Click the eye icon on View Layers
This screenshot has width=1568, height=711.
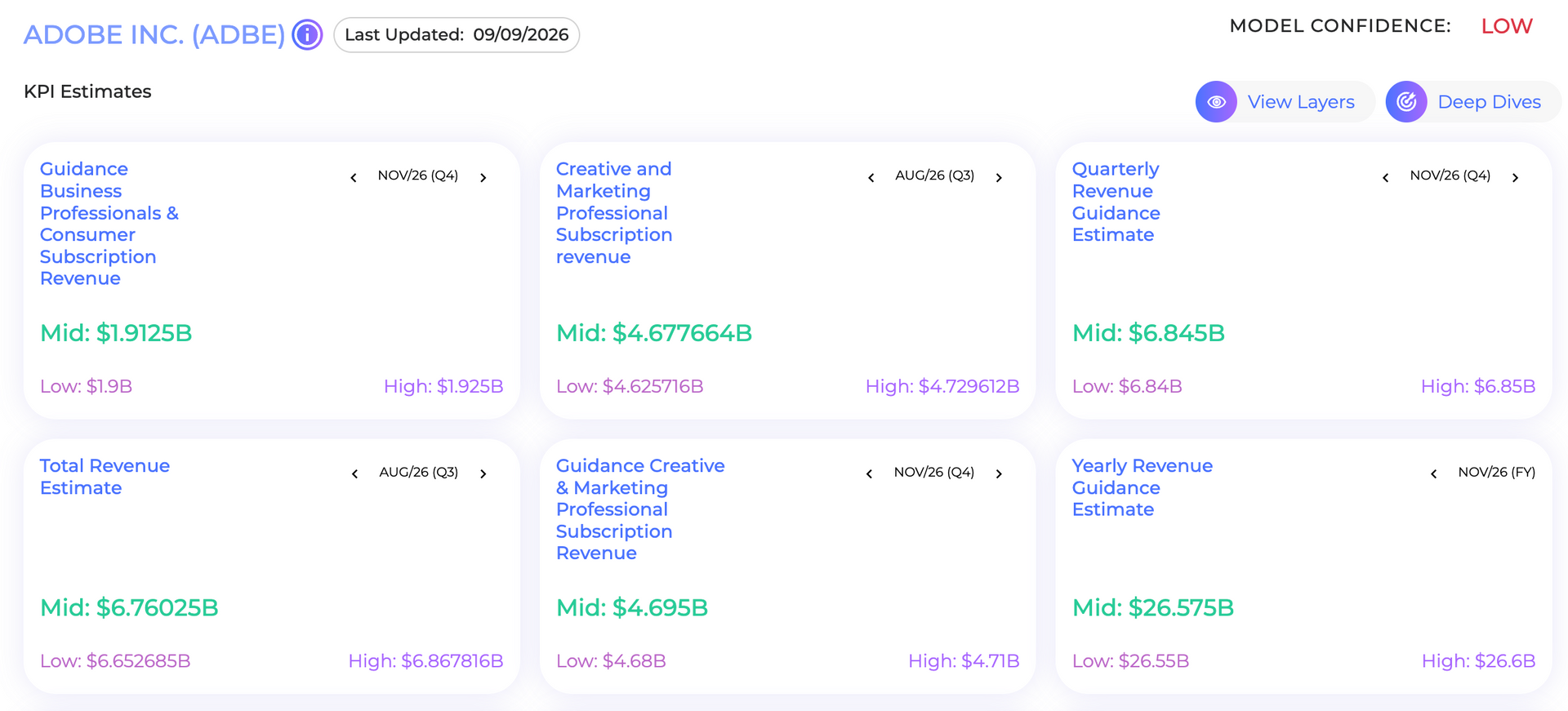(x=1216, y=102)
